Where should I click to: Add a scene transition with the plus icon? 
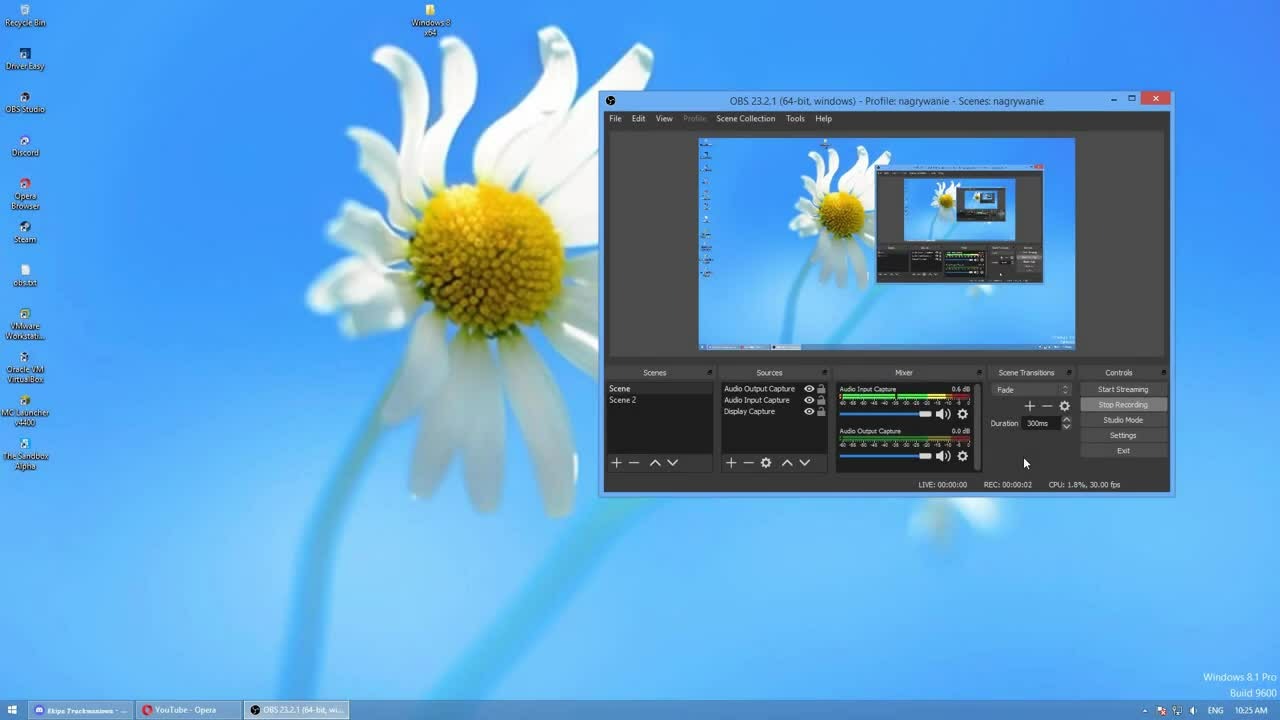point(1030,406)
